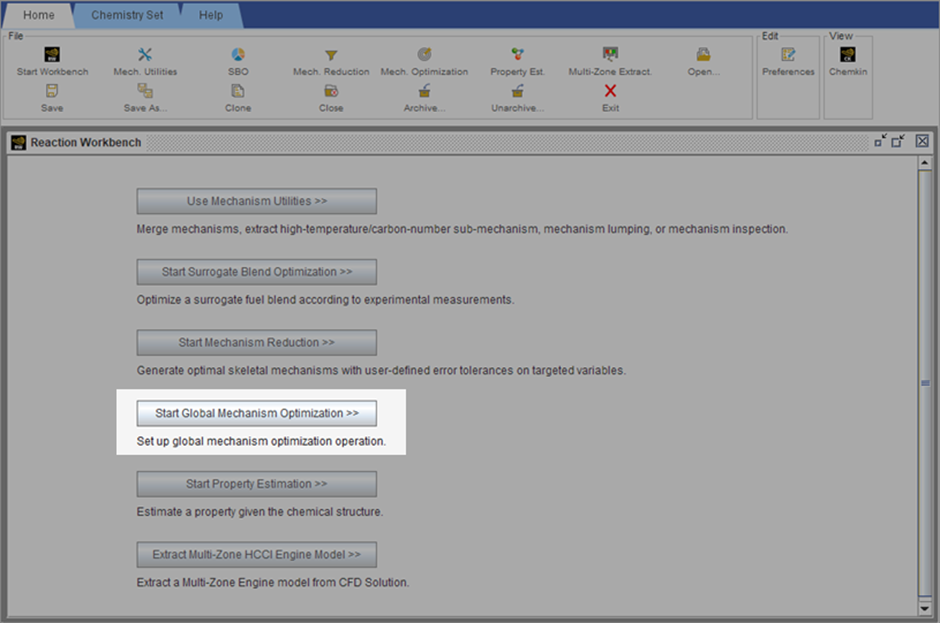The width and height of the screenshot is (940, 623).
Task: Open Multi-Zone Extract icon
Action: click(610, 55)
